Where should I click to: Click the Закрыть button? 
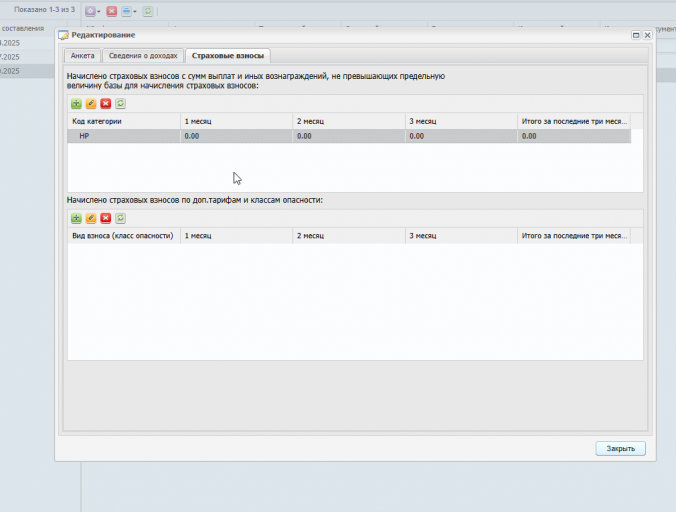click(620, 449)
